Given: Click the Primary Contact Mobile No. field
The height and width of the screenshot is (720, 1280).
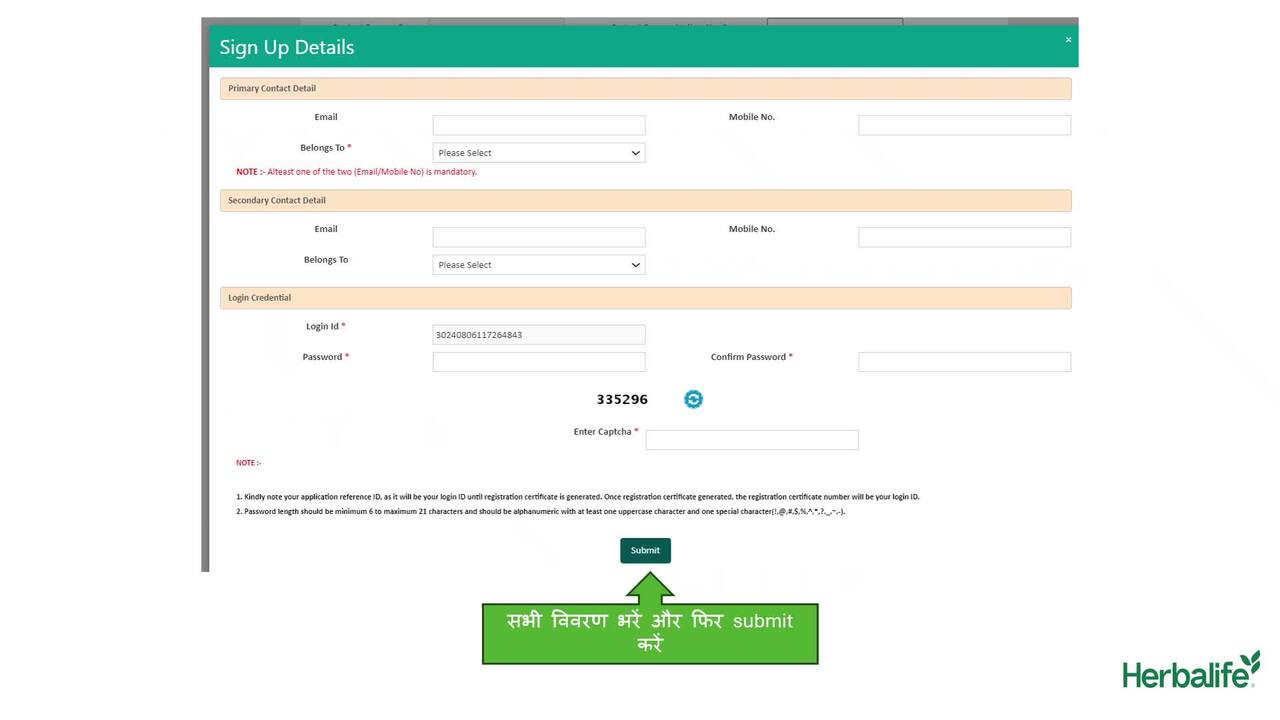Looking at the screenshot, I should point(964,125).
